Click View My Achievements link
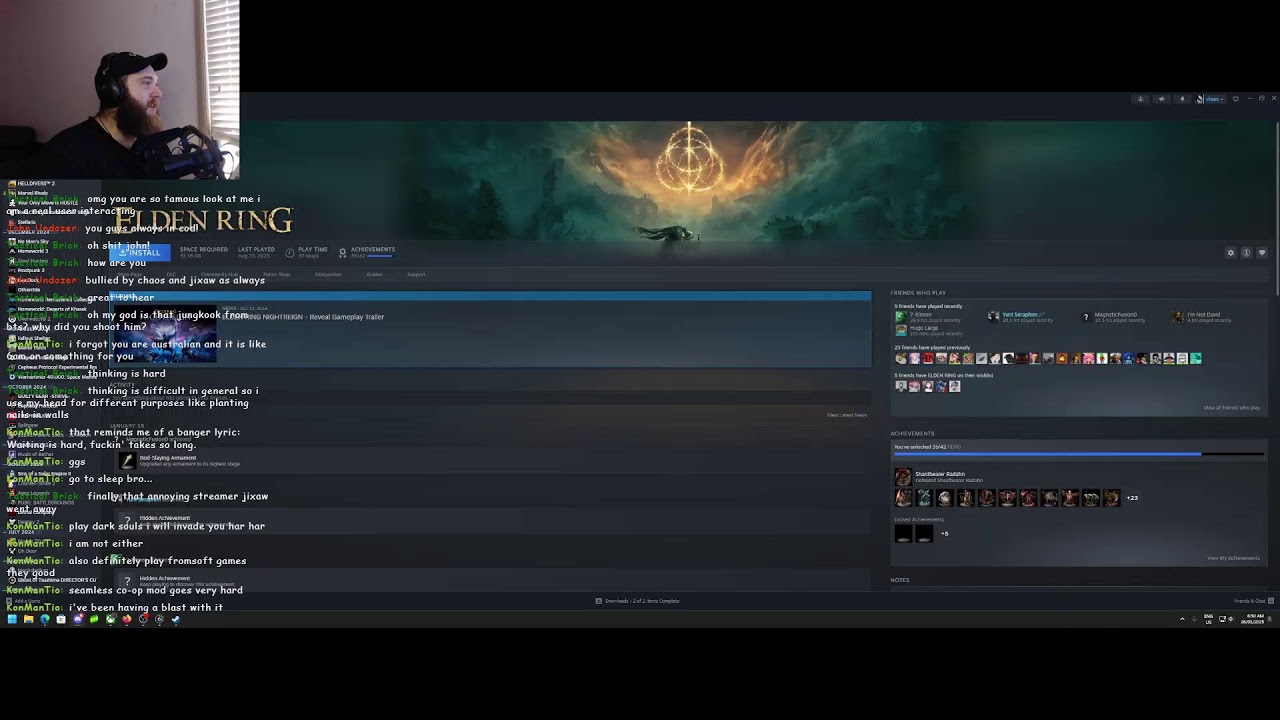The height and width of the screenshot is (720, 1280). coord(1233,558)
